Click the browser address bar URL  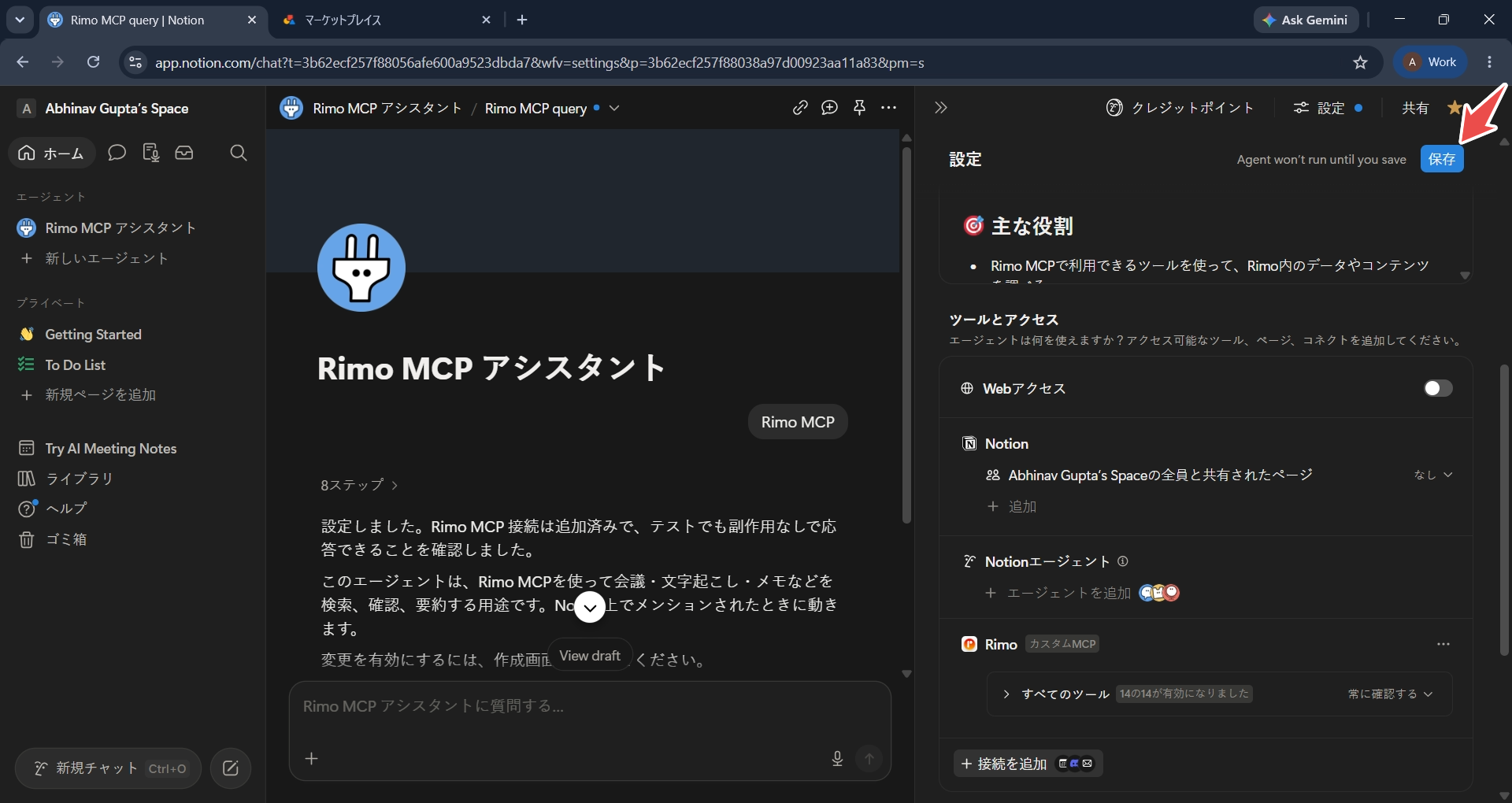click(539, 62)
